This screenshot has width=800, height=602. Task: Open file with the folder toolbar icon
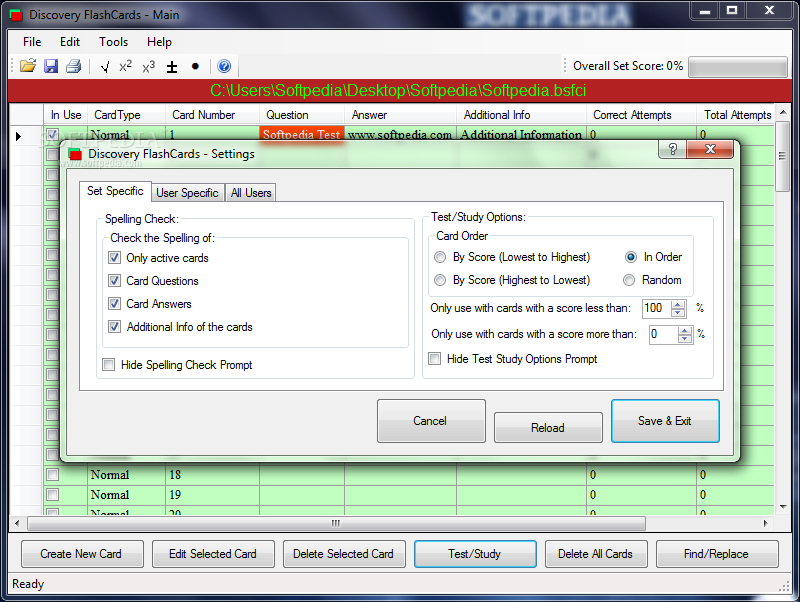point(28,66)
